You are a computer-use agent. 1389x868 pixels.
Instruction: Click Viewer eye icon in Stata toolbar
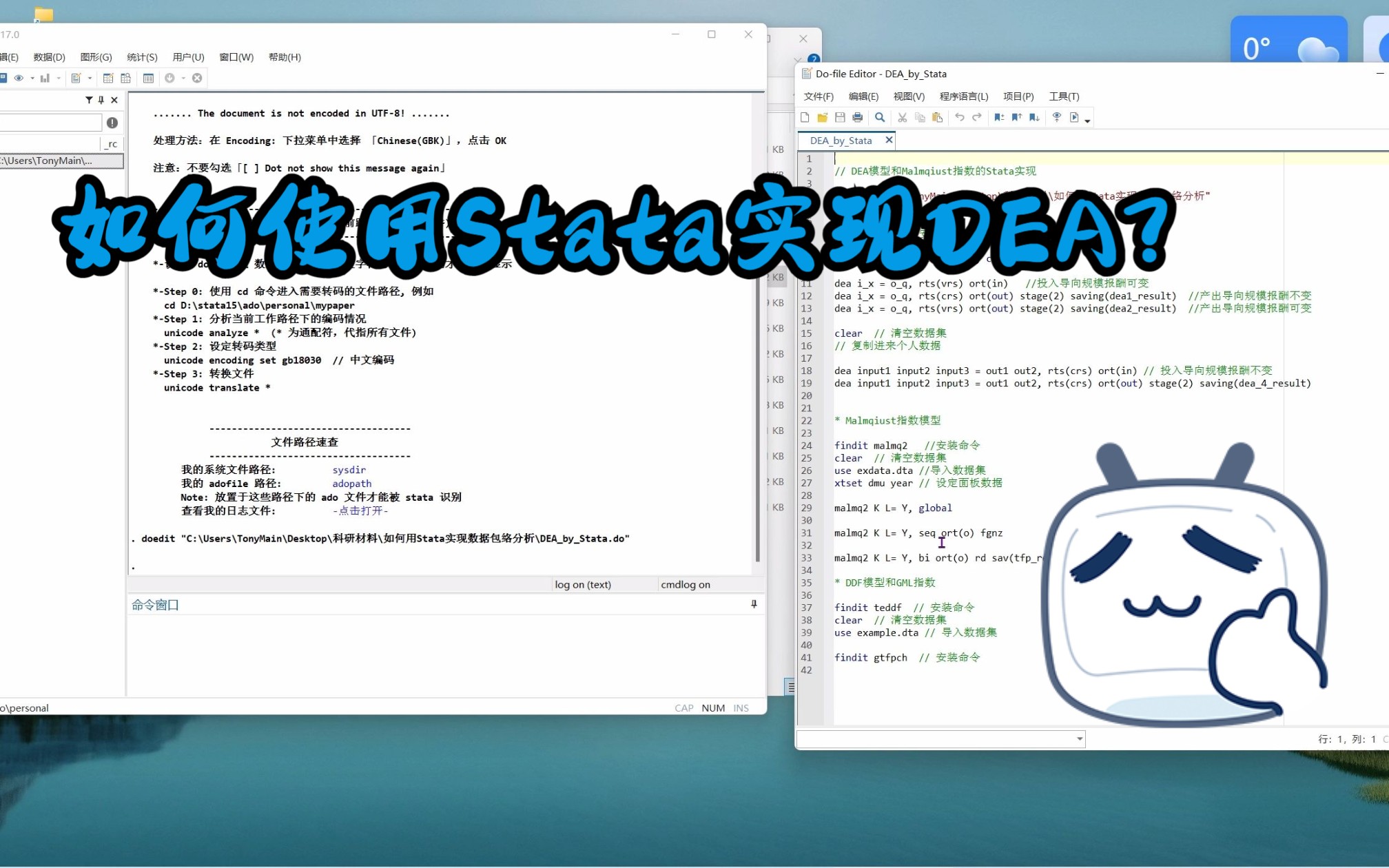click(x=19, y=78)
